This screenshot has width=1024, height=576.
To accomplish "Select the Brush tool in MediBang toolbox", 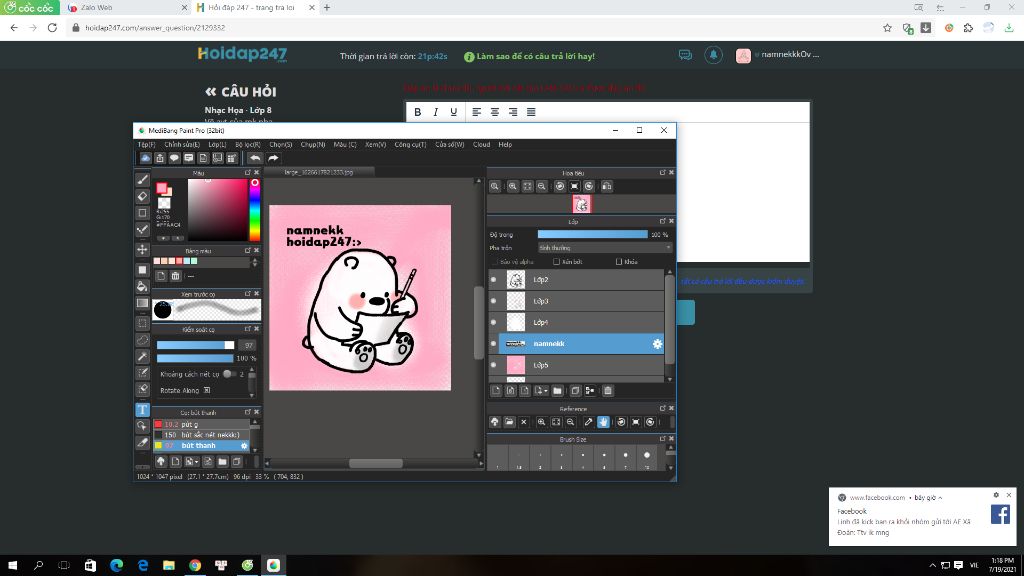I will [x=142, y=179].
